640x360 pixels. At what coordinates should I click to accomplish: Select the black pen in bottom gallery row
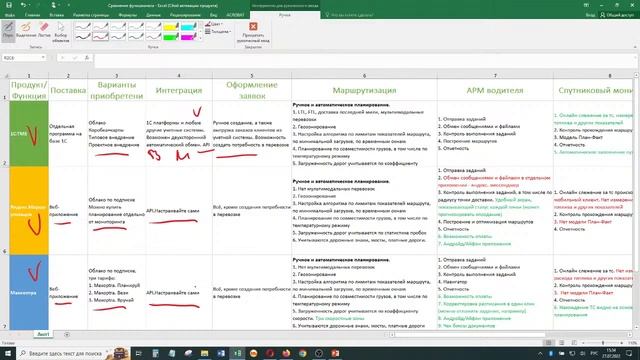click(83, 37)
